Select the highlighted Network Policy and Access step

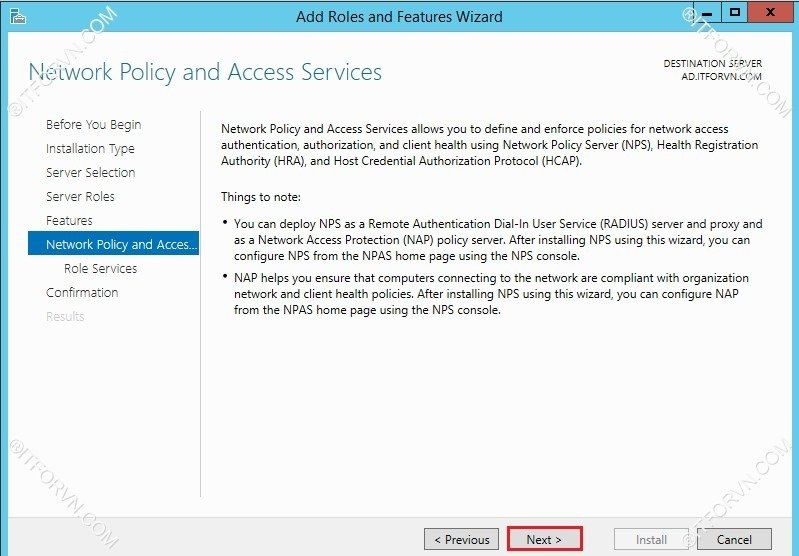tap(114, 245)
